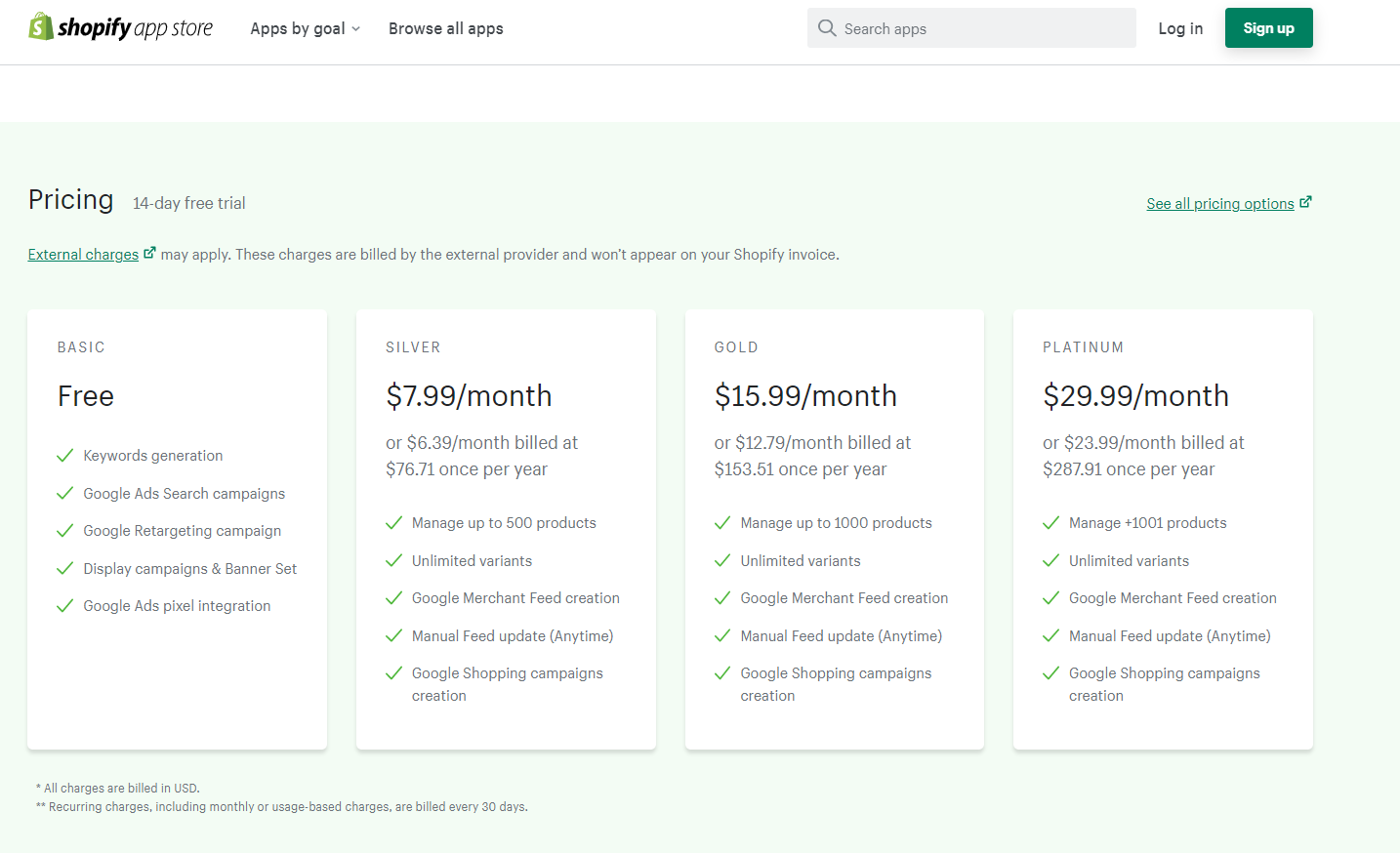The width and height of the screenshot is (1400, 853).
Task: Click the Silver plan Google Merchant Feed checkmark
Action: pos(394,598)
